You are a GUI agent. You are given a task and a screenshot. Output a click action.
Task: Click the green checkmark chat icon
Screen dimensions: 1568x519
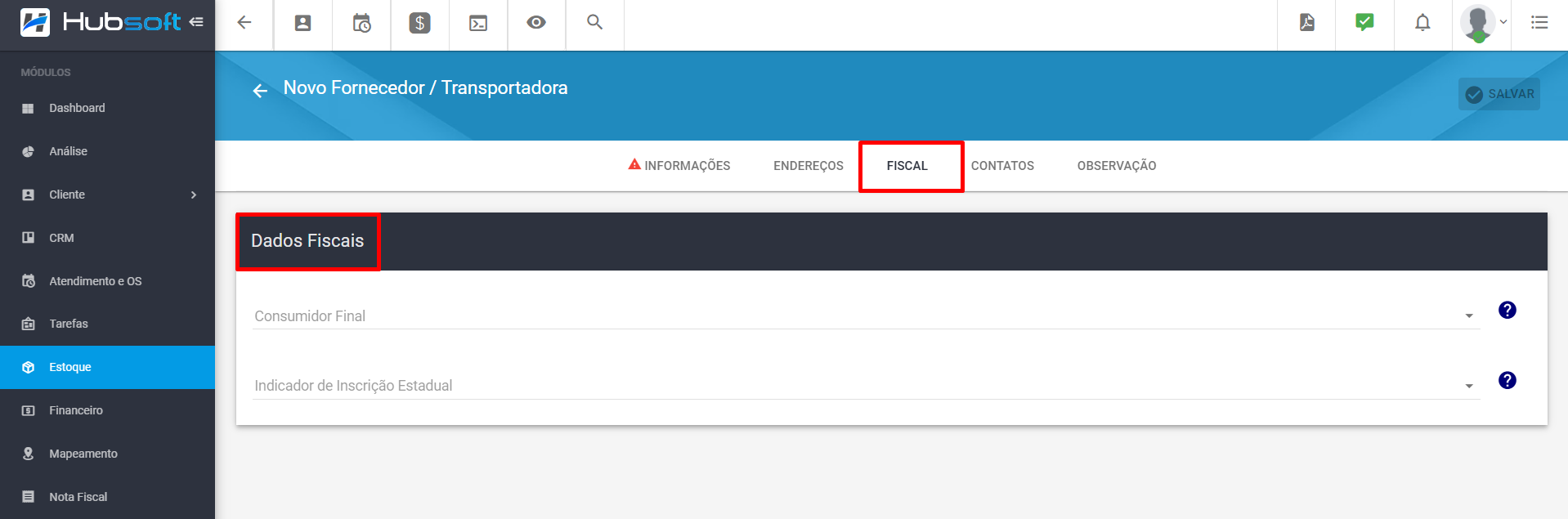[x=1364, y=22]
